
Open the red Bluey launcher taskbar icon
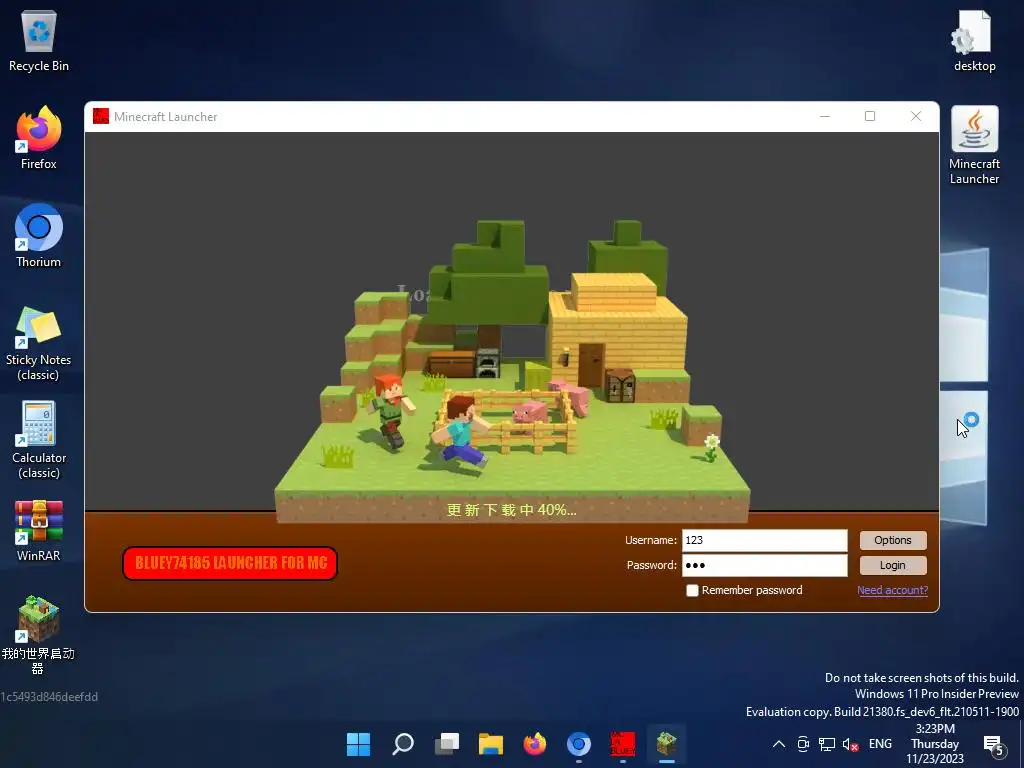[x=623, y=744]
